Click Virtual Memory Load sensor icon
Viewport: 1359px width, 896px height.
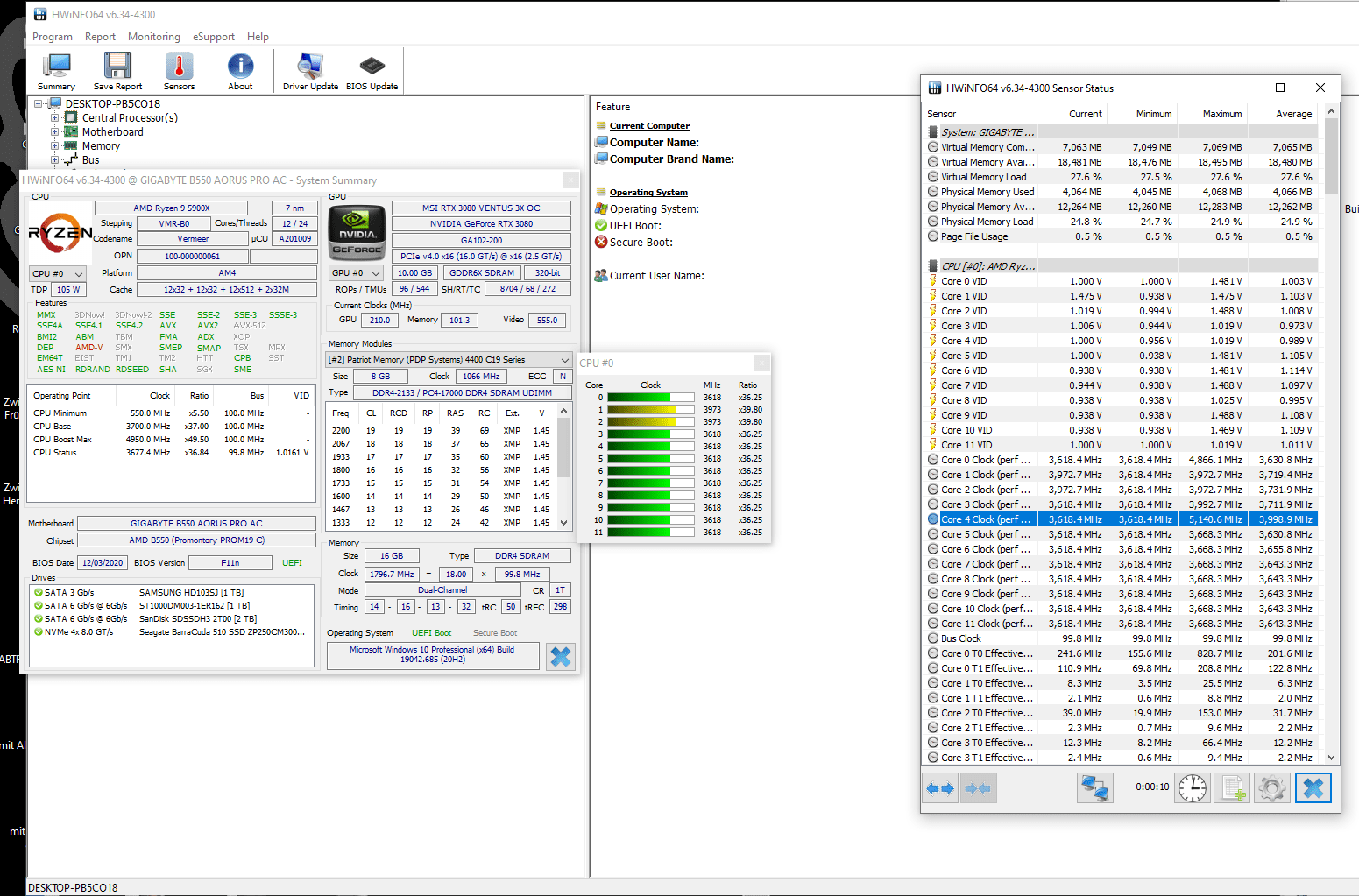(x=933, y=177)
